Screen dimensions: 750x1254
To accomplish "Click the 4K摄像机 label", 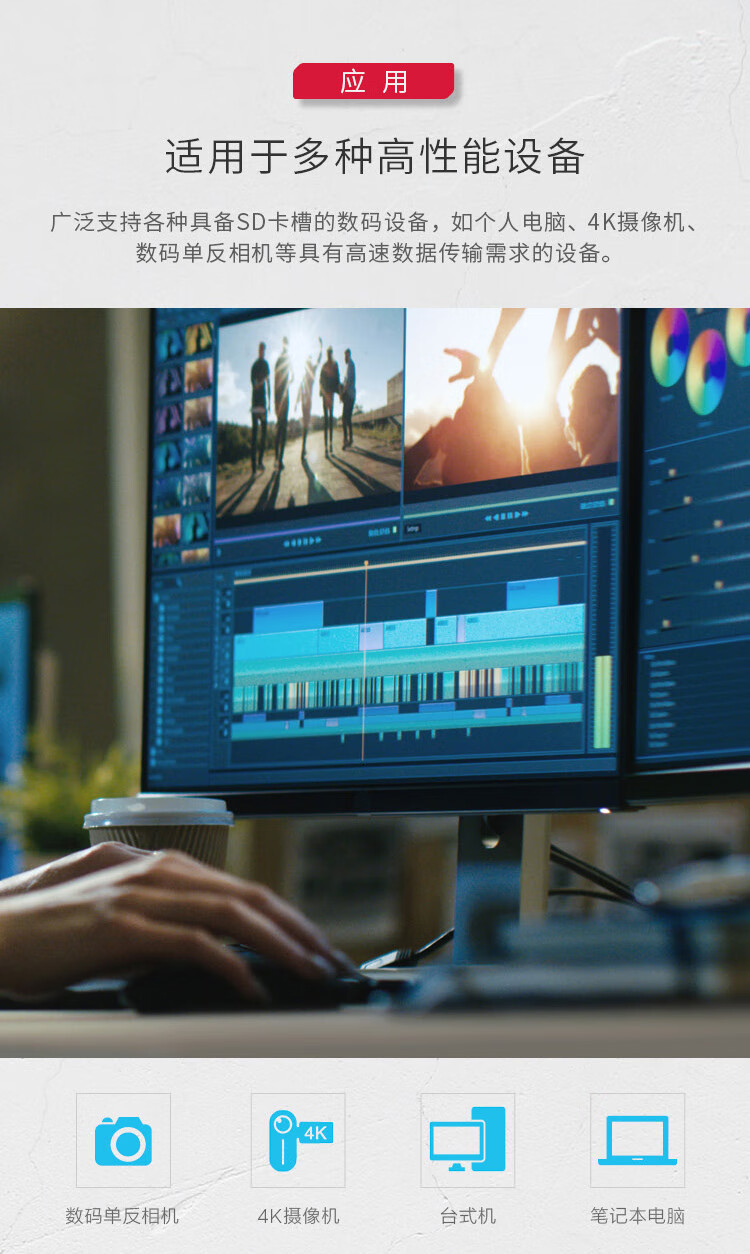I will [x=298, y=1216].
